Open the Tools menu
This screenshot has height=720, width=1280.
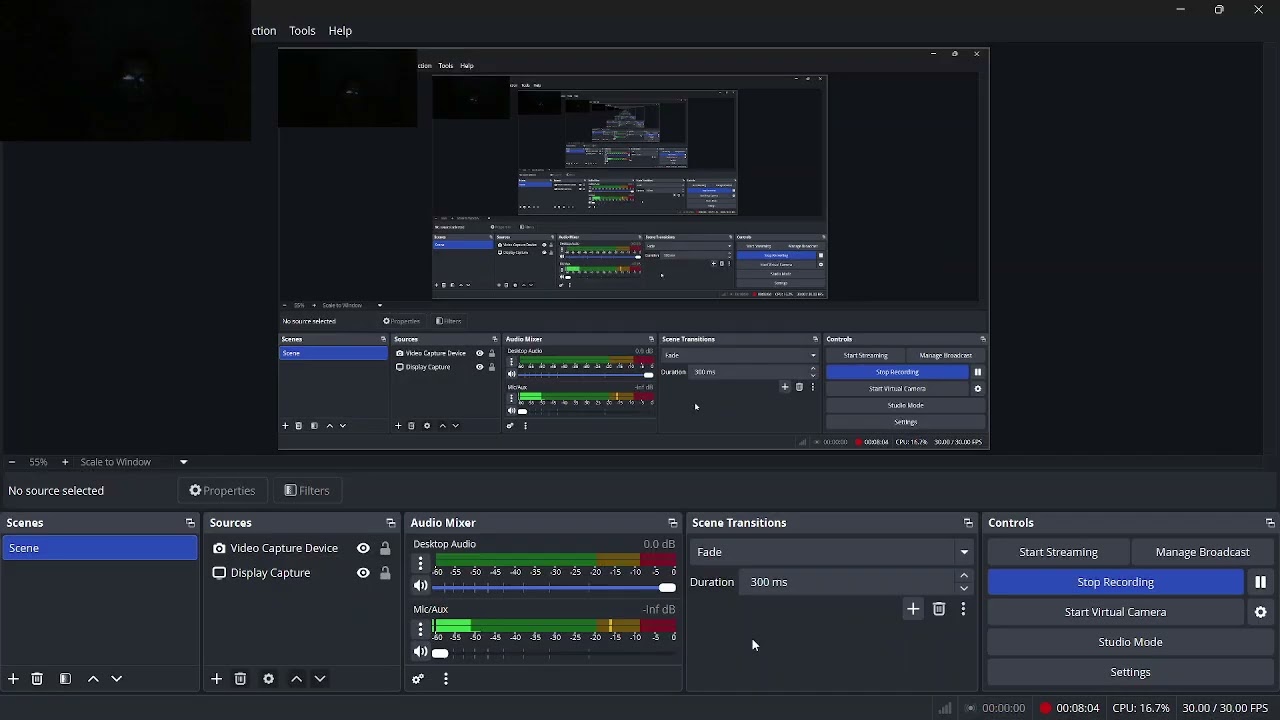coord(302,31)
